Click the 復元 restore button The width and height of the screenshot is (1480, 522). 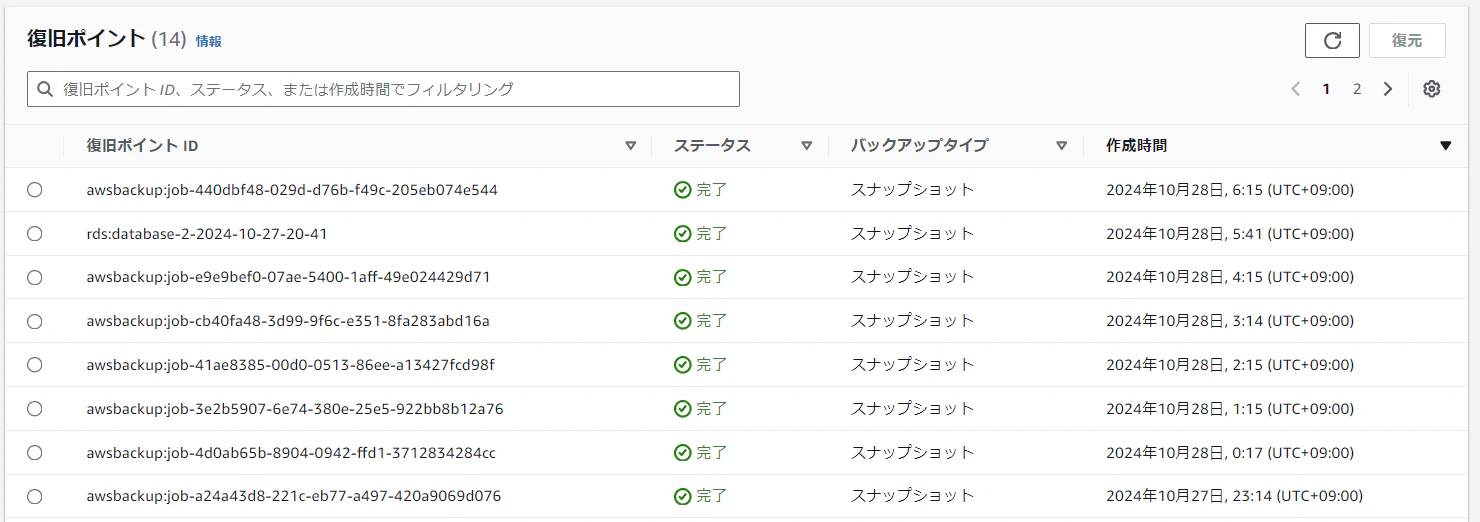coord(1407,40)
